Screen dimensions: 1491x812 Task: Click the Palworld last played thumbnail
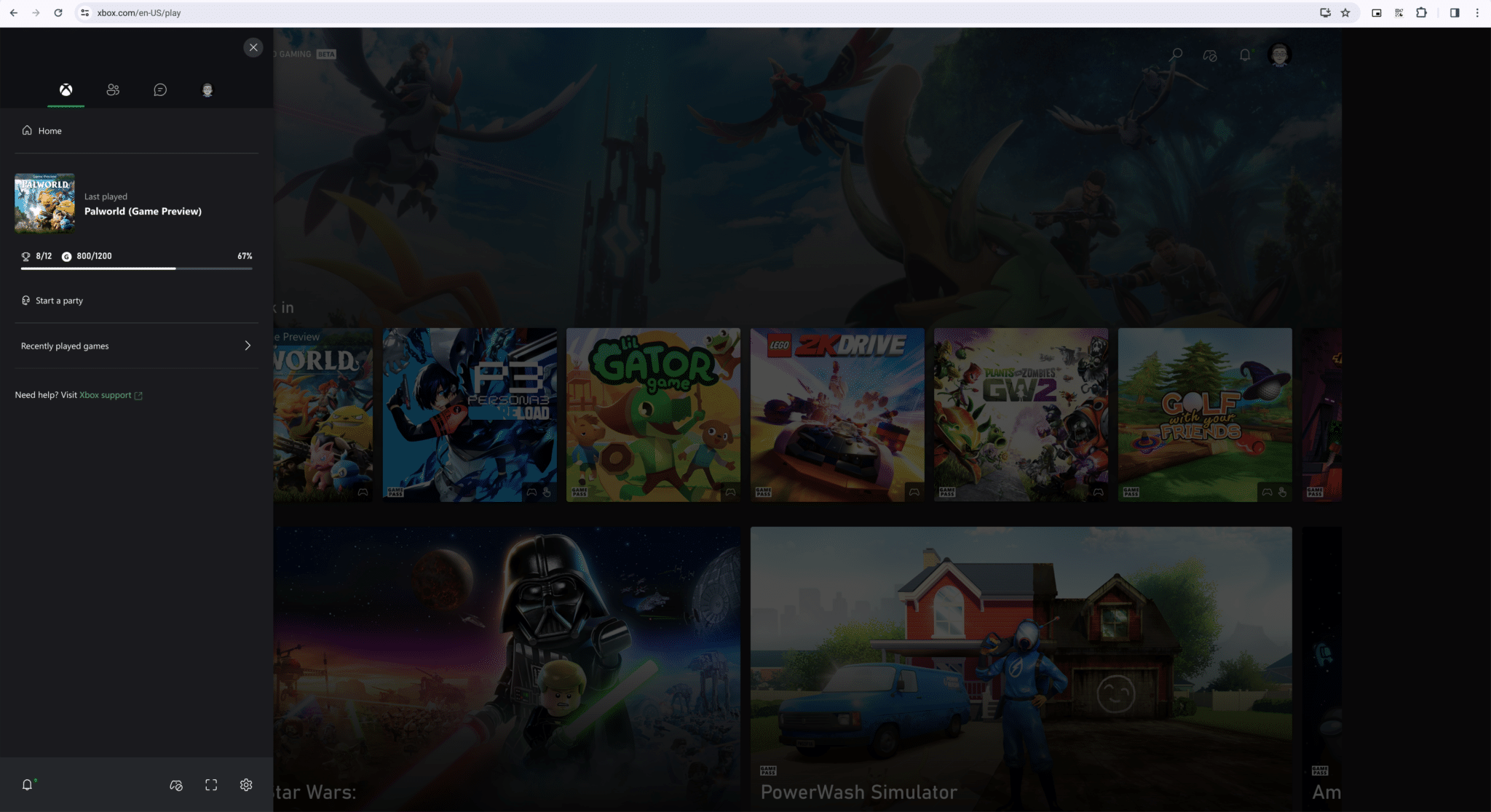(44, 203)
